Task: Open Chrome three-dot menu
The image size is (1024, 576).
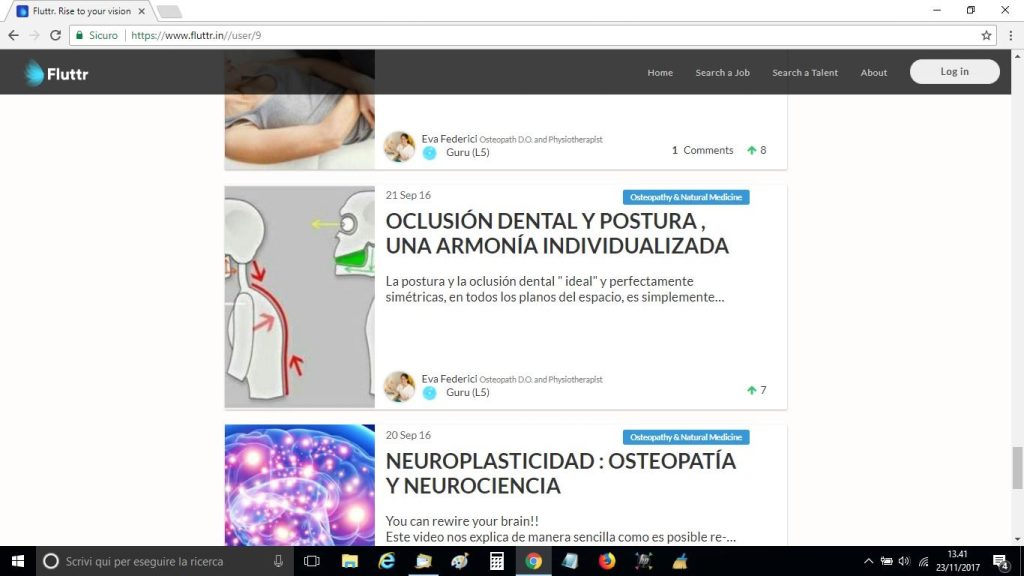Action: click(1011, 35)
